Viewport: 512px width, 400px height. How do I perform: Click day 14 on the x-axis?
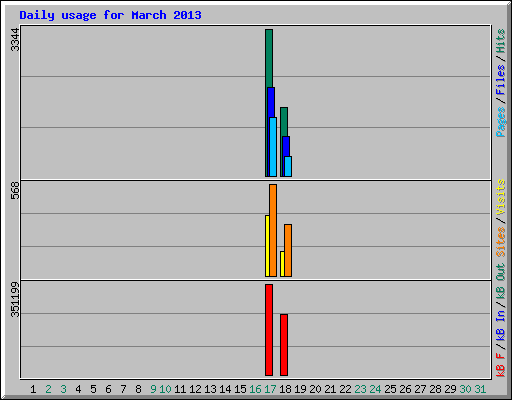click(x=225, y=389)
